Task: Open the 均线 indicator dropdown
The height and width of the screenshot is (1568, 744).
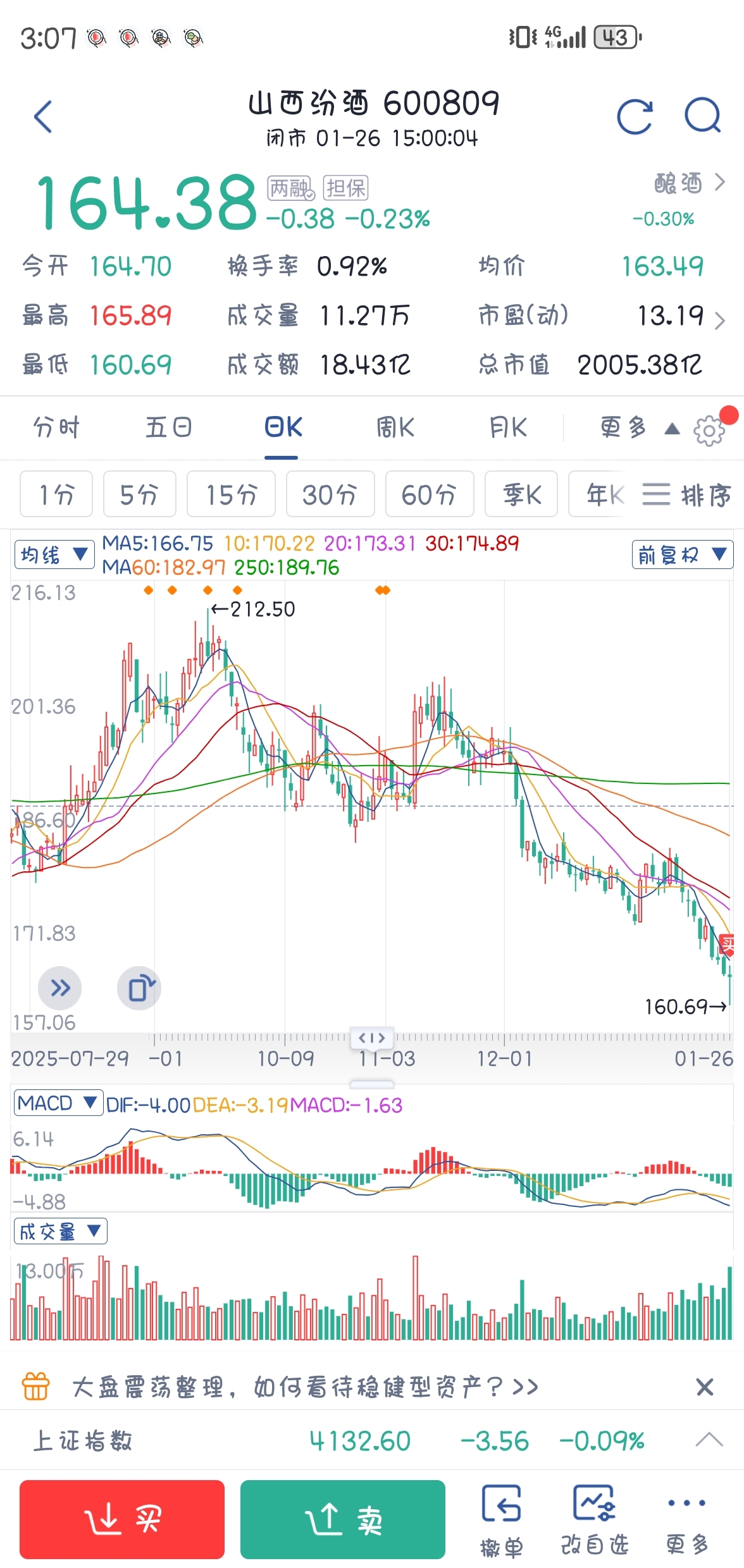Action: 54,555
